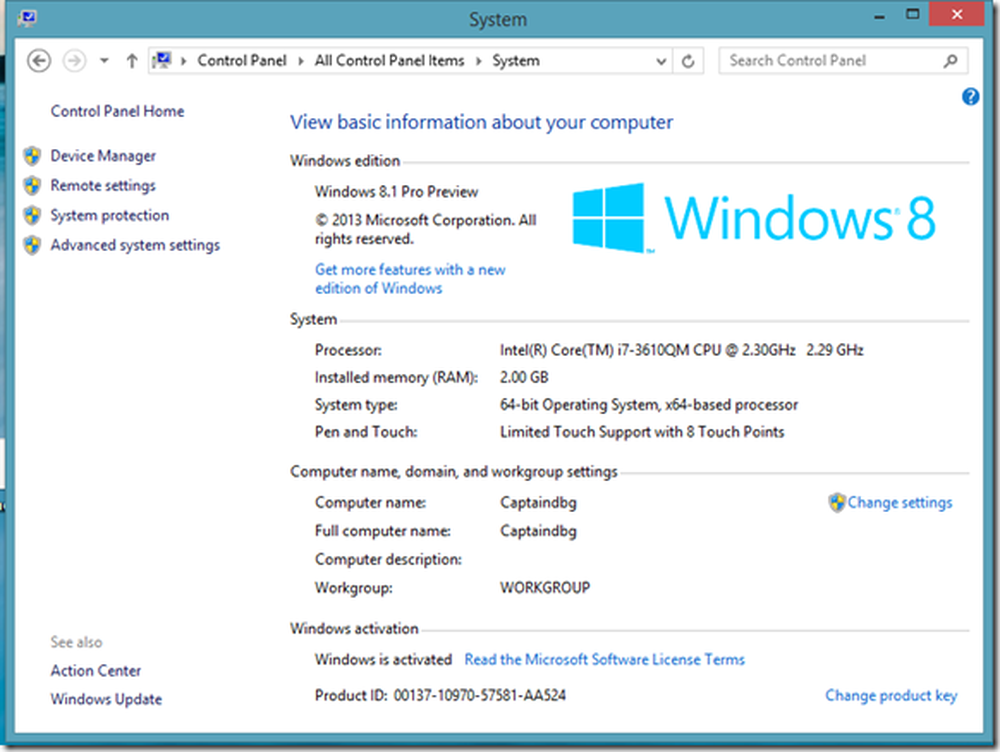Screen dimensions: 1000x752
Task: Click the System window title bar icon
Action: [x=27, y=18]
